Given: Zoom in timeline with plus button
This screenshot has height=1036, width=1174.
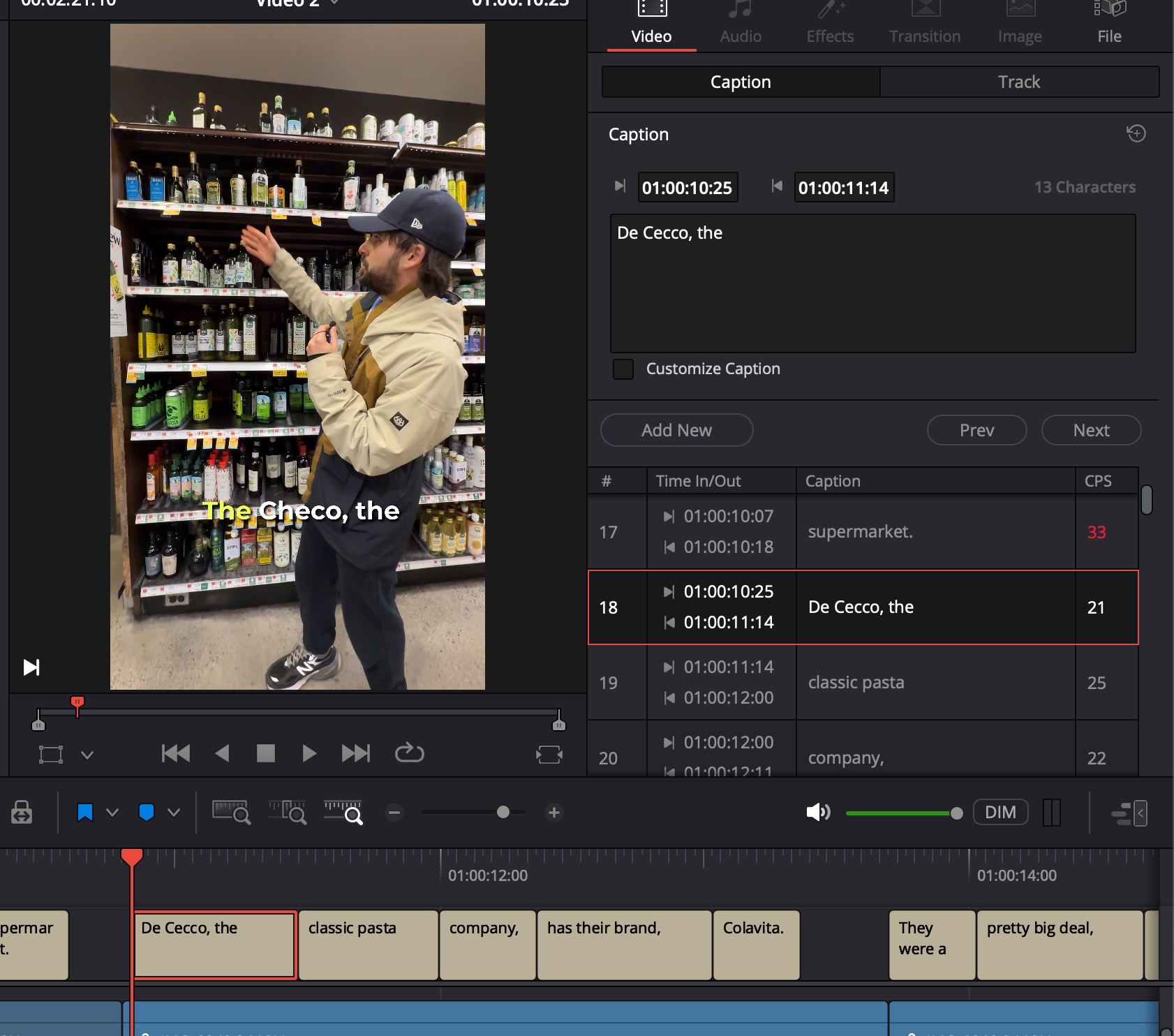Looking at the screenshot, I should tap(554, 813).
